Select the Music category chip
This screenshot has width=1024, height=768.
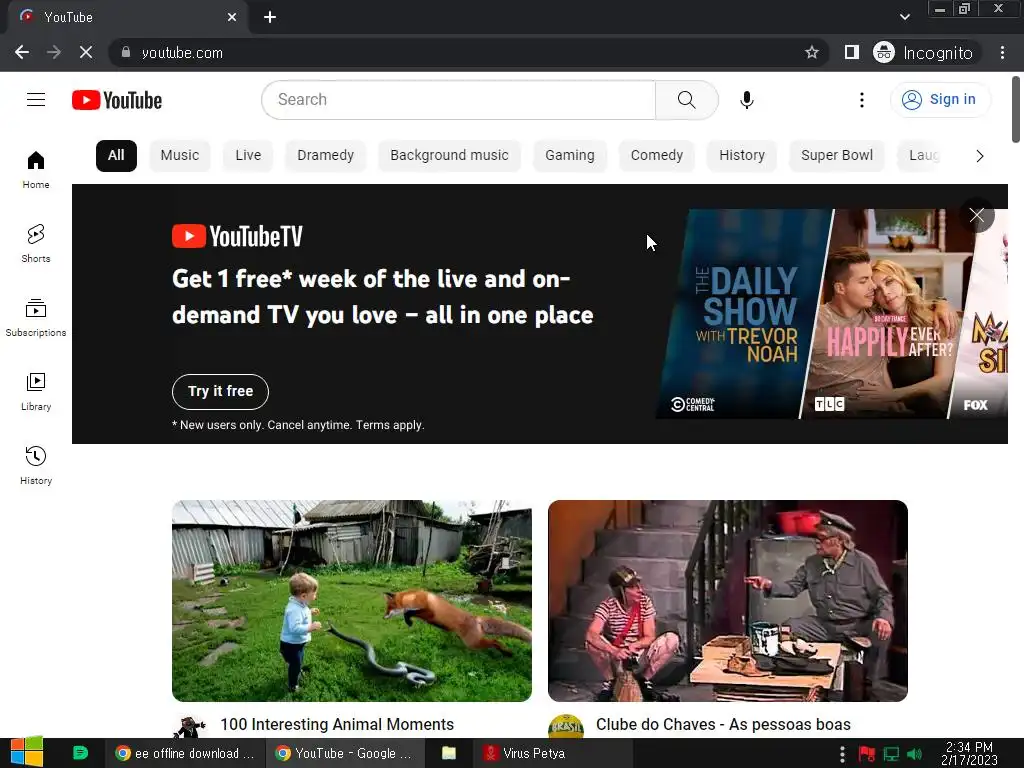180,155
